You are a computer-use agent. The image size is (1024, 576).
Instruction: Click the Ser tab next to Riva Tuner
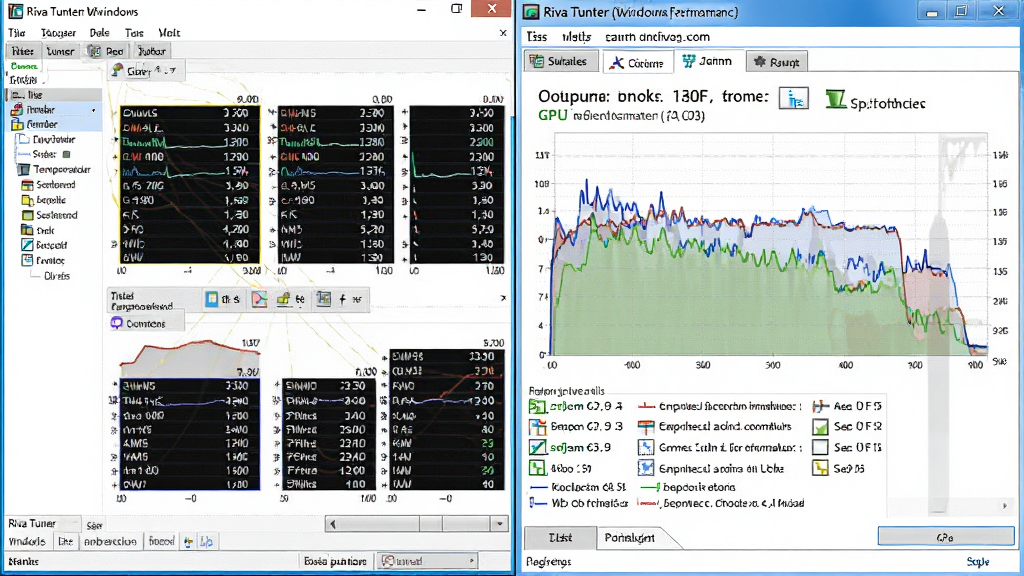(95, 526)
